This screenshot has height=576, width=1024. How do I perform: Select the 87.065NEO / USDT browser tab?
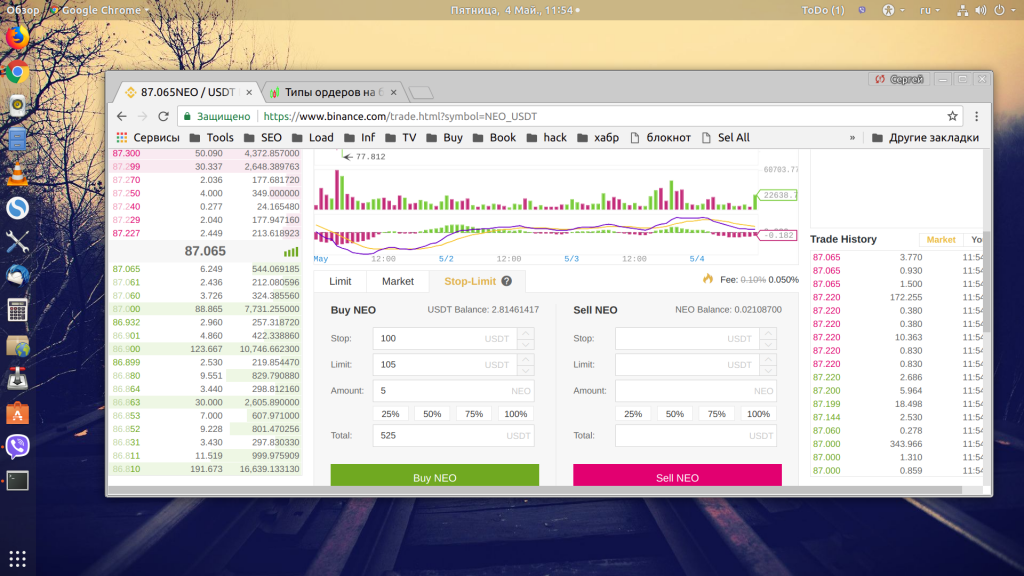tap(187, 93)
